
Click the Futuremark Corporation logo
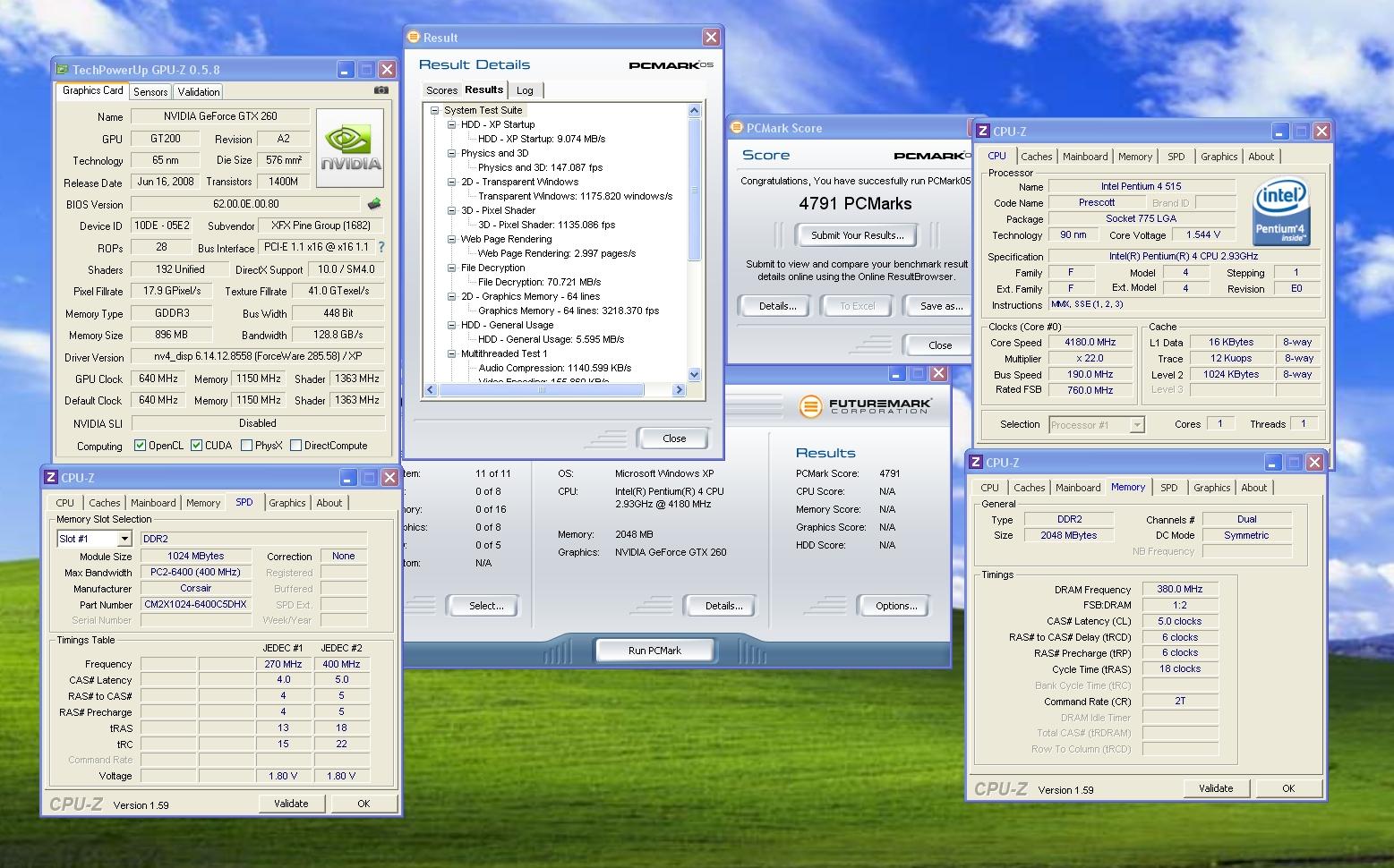[x=865, y=406]
